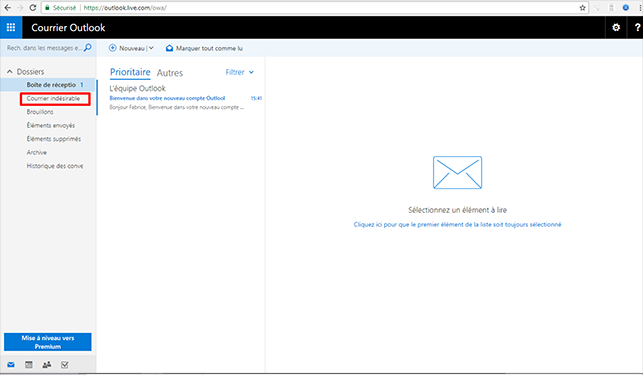Image resolution: width=643 pixels, height=375 pixels.
Task: Click the blue browser extension icon
Action: pos(625,8)
